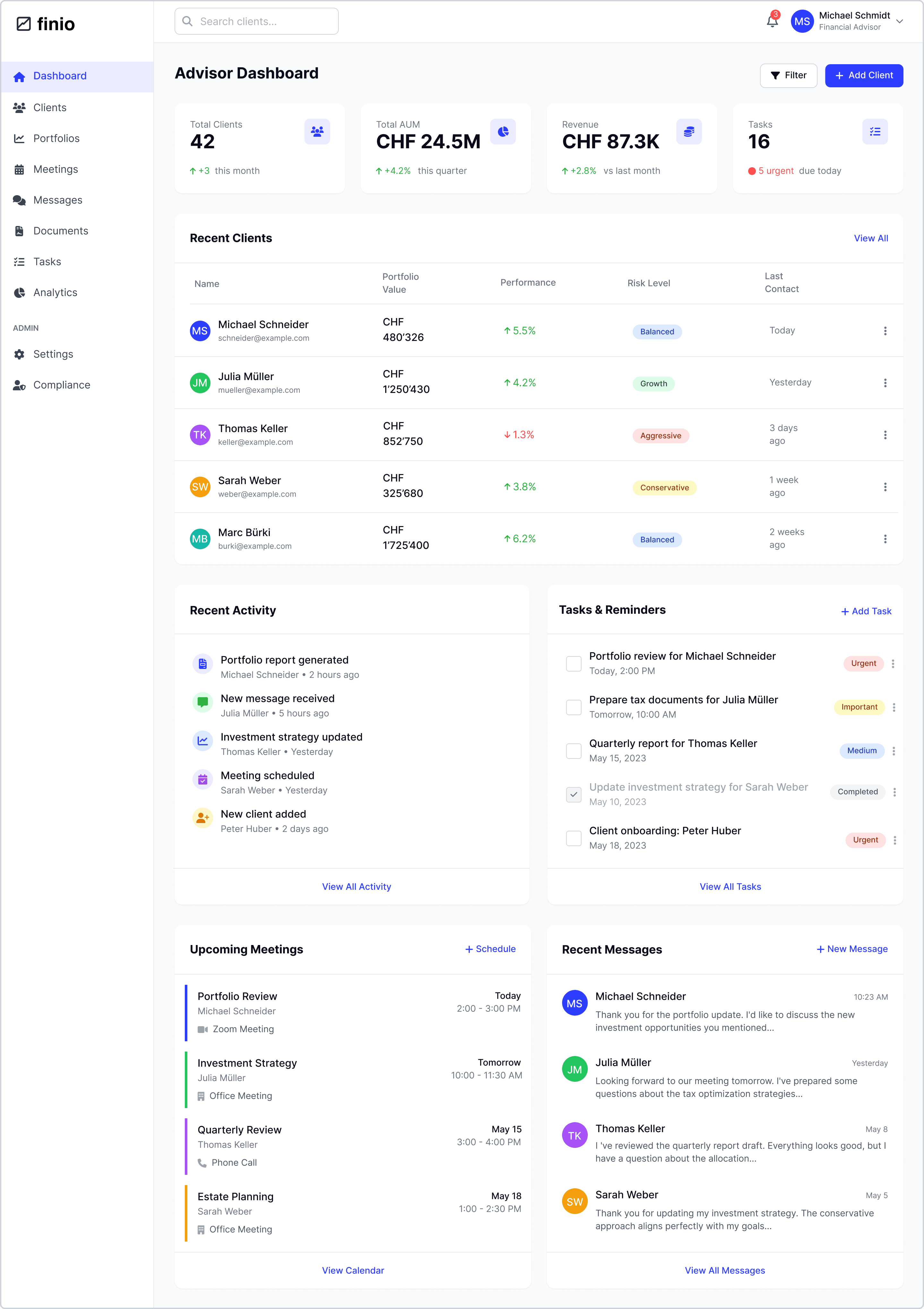This screenshot has width=924, height=1309.
Task: Open Documents via its sidebar icon
Action: pos(19,230)
